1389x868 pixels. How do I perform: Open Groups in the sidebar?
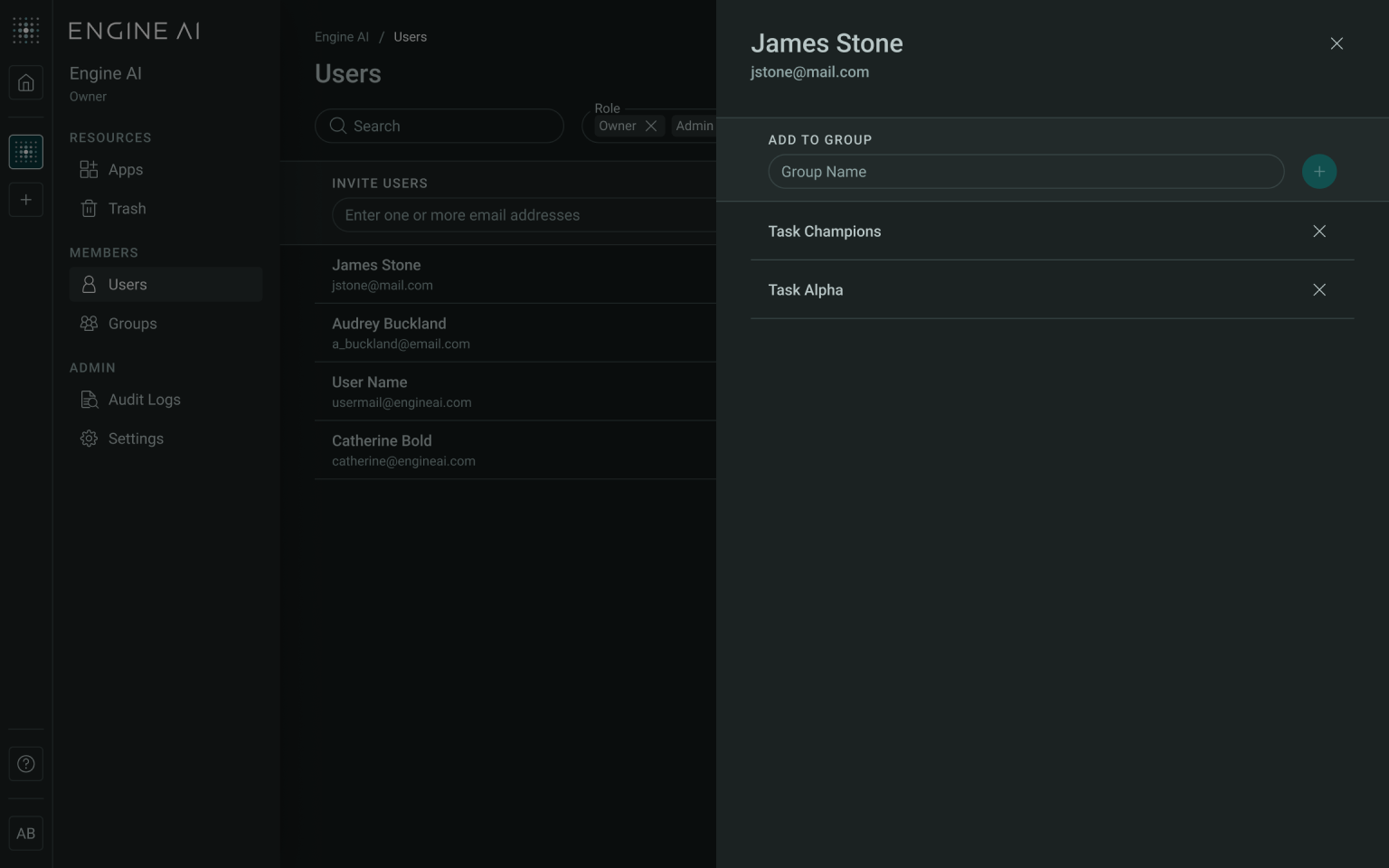(x=165, y=324)
